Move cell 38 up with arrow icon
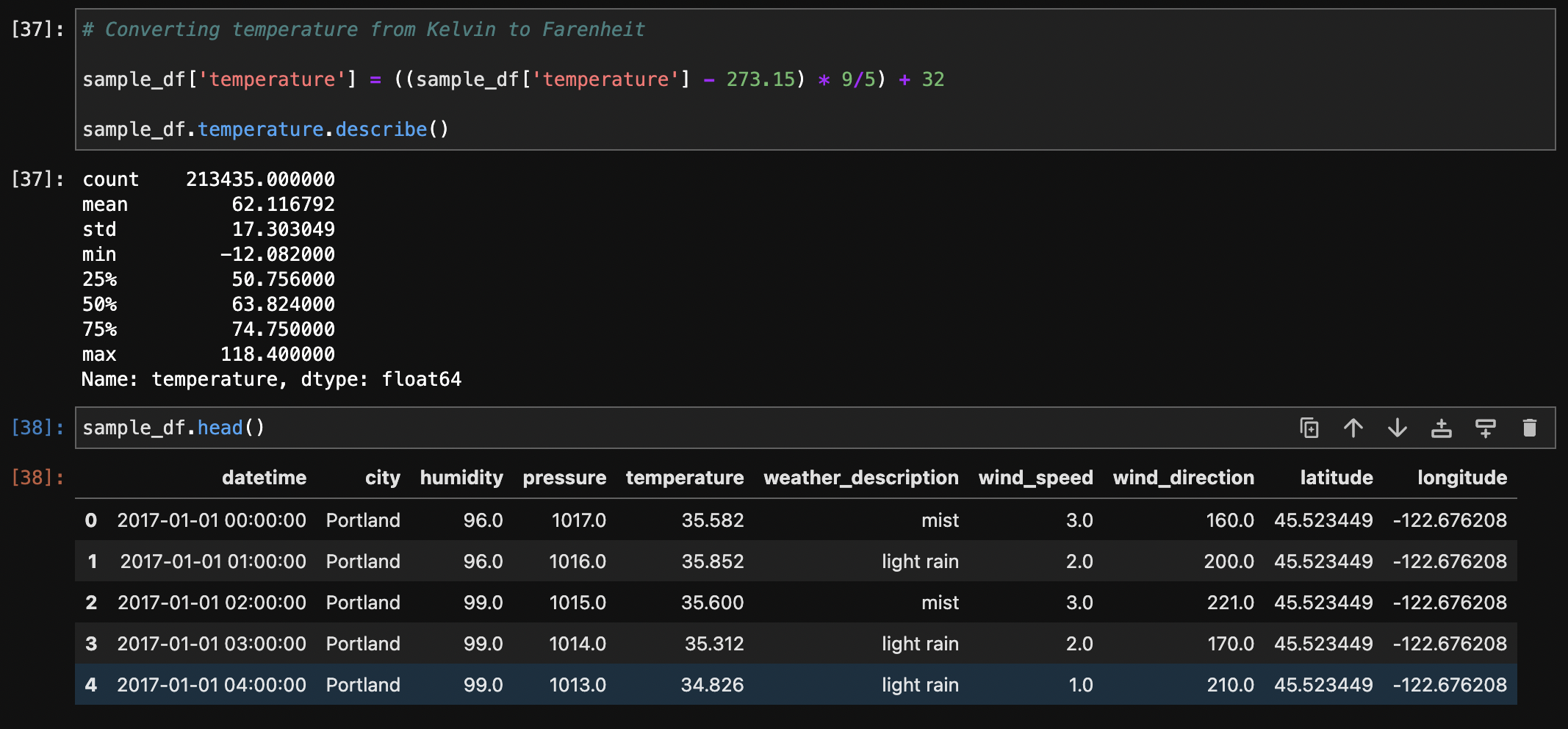The width and height of the screenshot is (1568, 729). (x=1353, y=428)
